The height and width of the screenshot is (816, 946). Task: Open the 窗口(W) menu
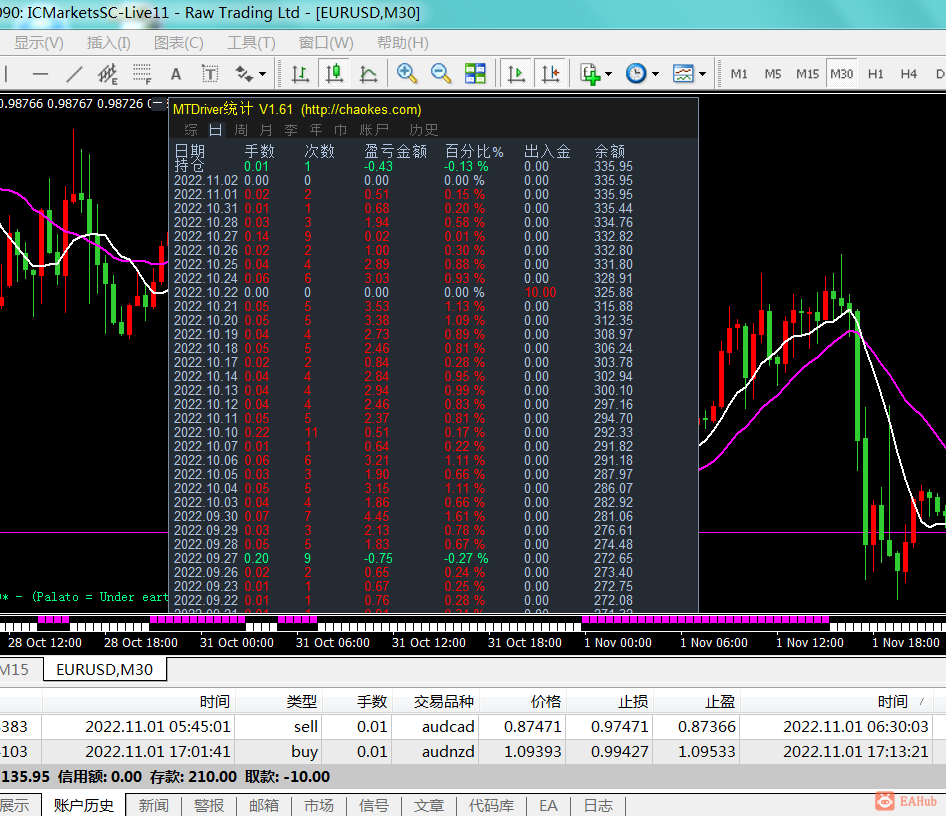pyautogui.click(x=326, y=43)
